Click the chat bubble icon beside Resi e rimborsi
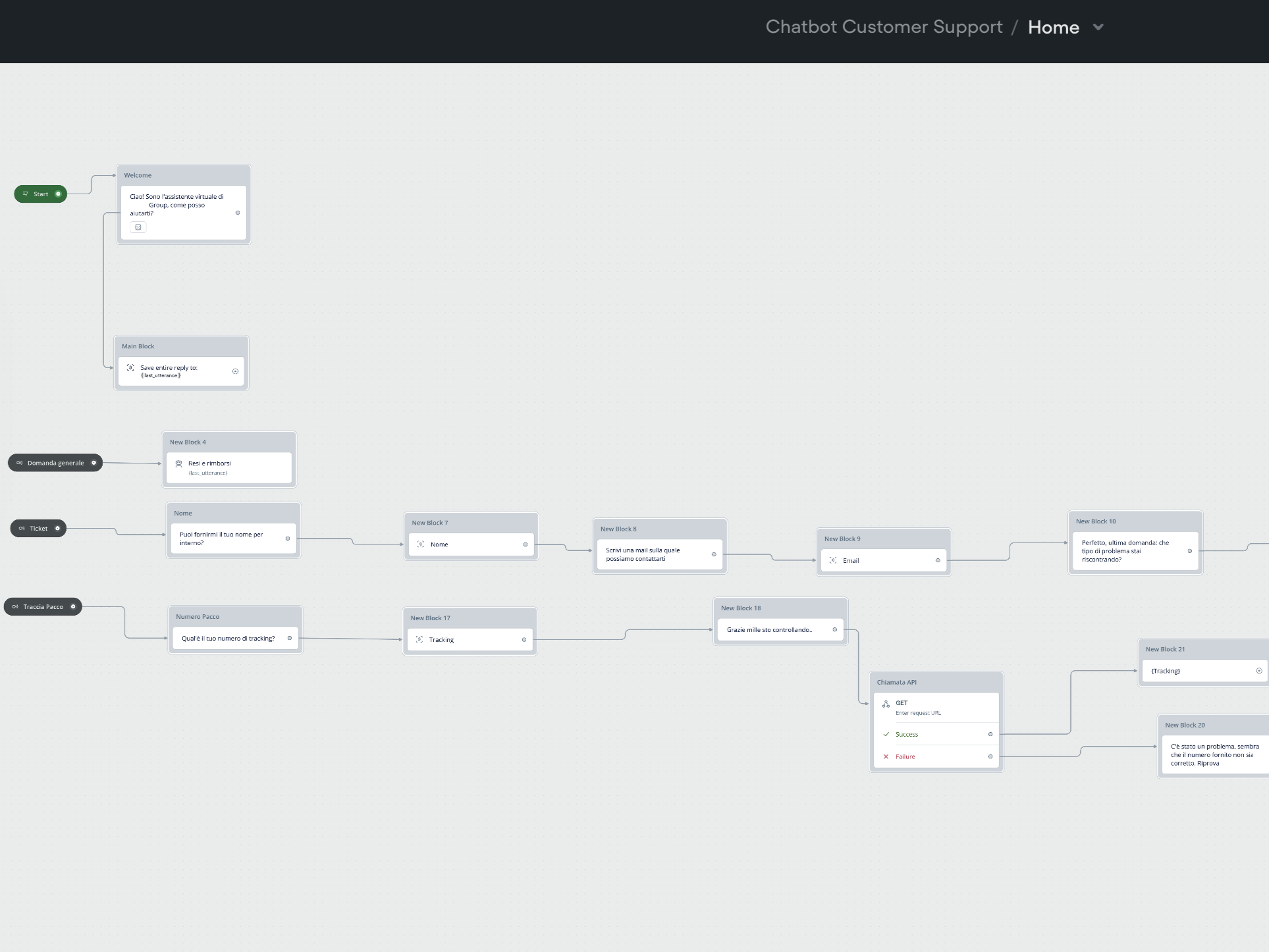The image size is (1269, 952). 178,463
